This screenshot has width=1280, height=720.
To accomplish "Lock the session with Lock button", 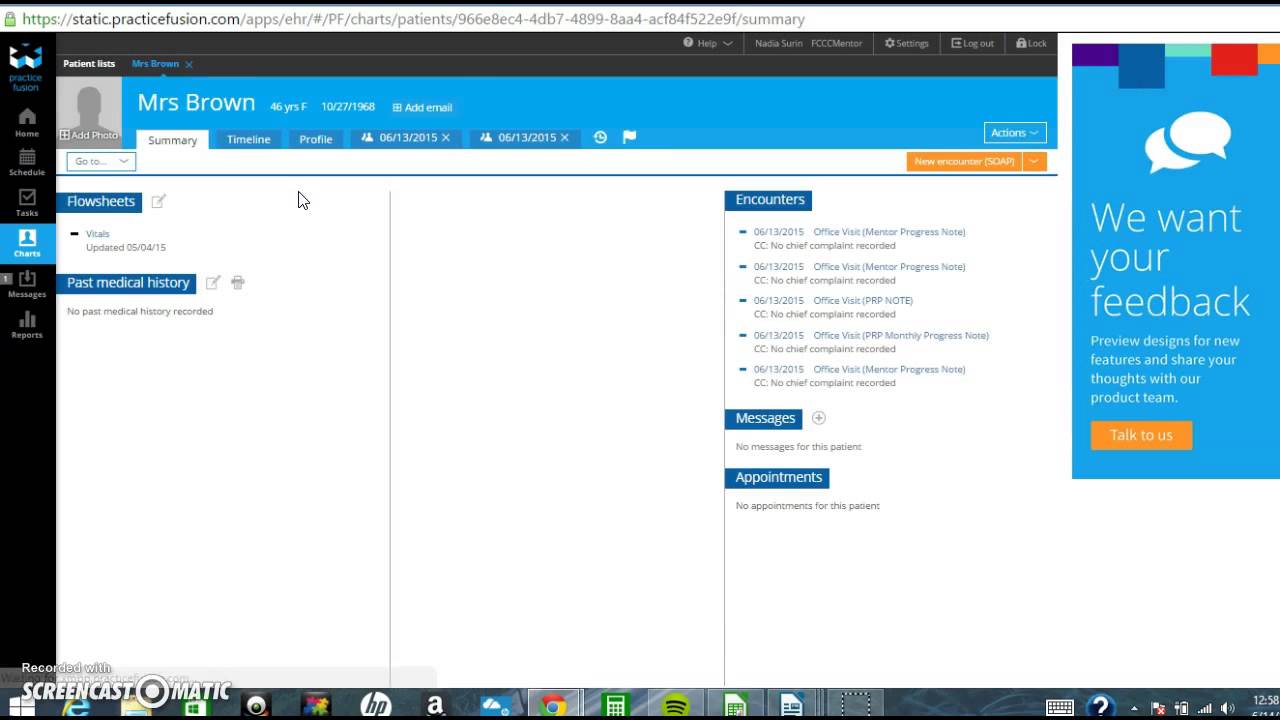I will [1031, 43].
